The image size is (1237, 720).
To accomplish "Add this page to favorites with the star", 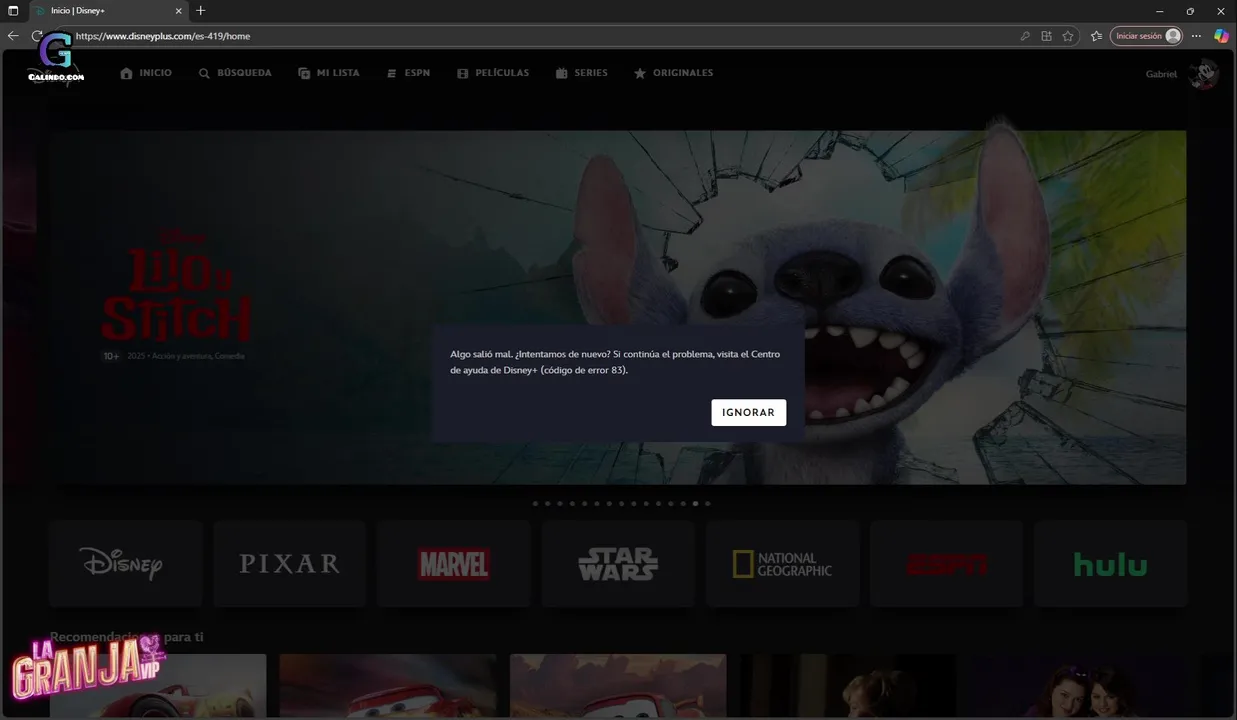I will (x=1068, y=36).
